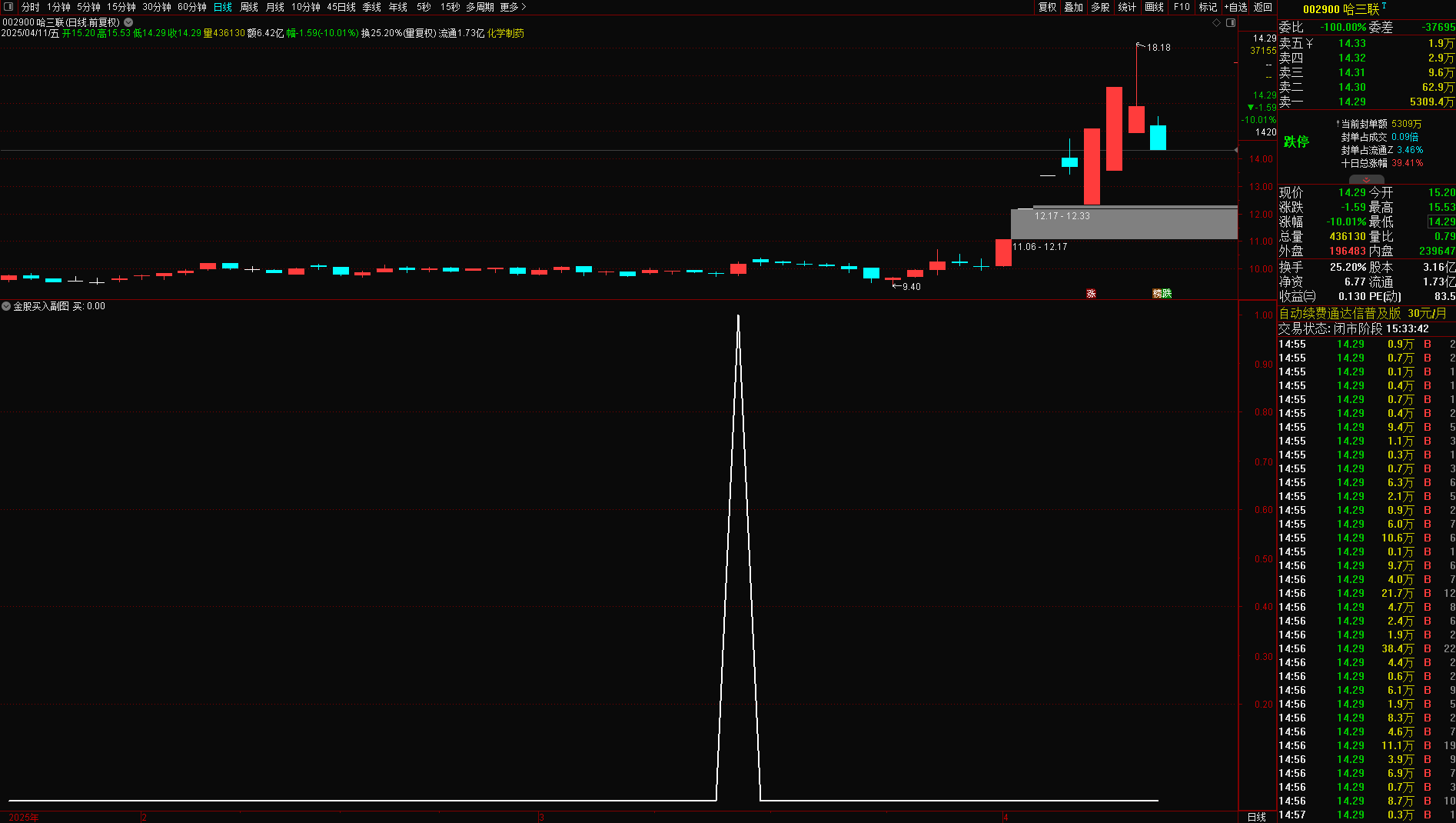Open F10 company information
The width and height of the screenshot is (1456, 823).
point(1182,7)
